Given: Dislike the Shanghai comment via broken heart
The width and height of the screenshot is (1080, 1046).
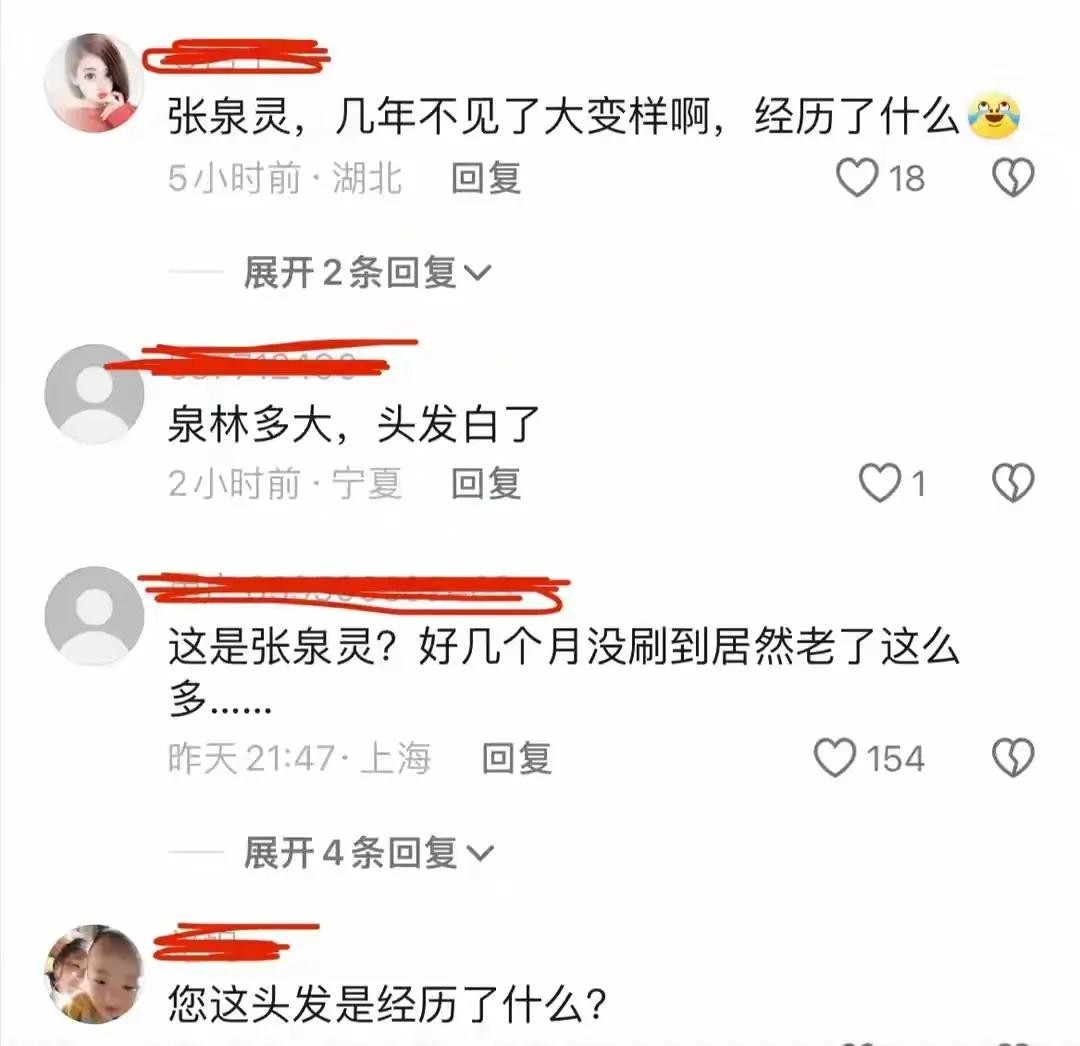Looking at the screenshot, I should pos(1012,757).
